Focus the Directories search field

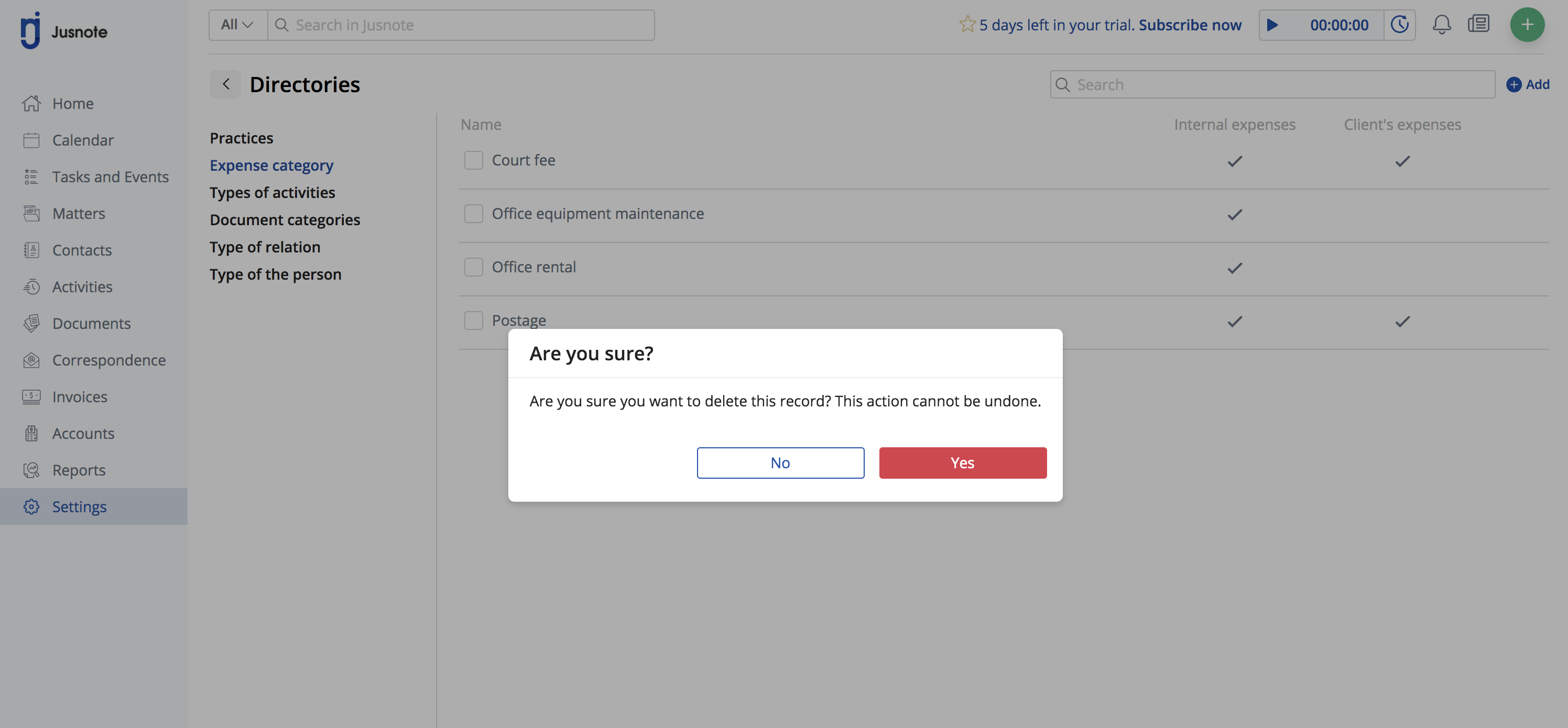[1272, 84]
